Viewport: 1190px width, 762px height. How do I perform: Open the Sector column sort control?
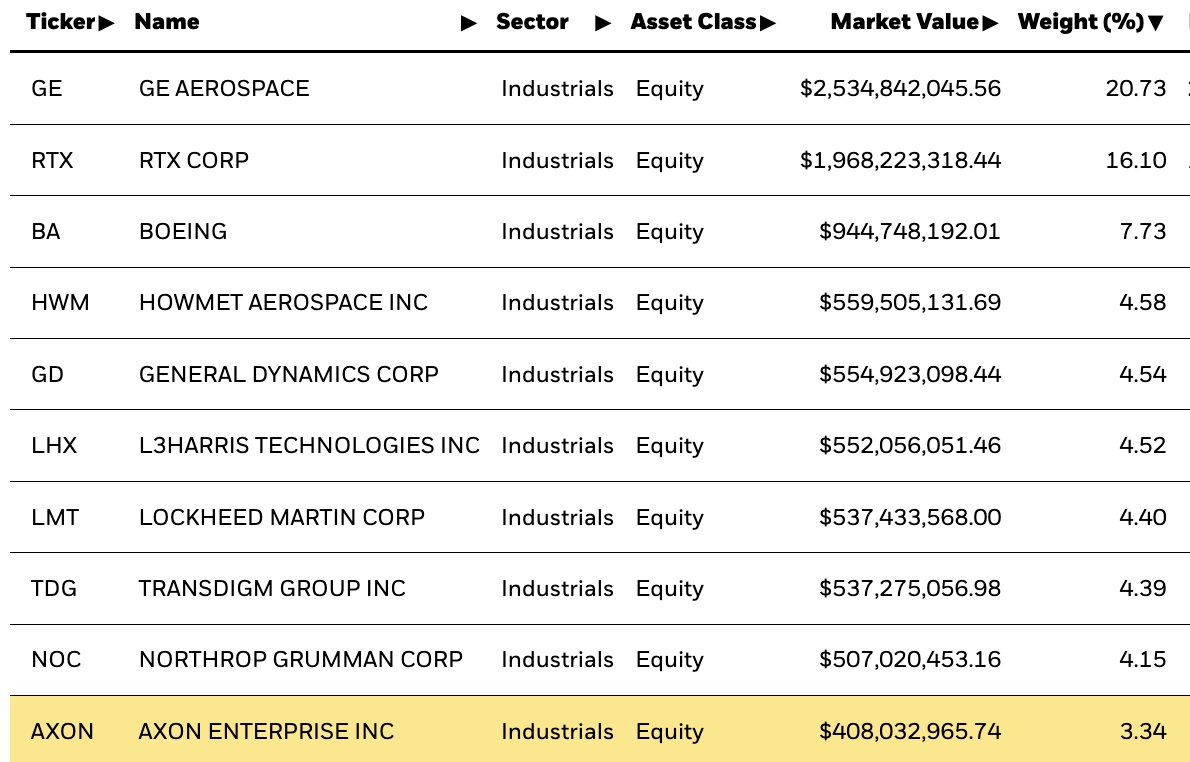coord(605,22)
